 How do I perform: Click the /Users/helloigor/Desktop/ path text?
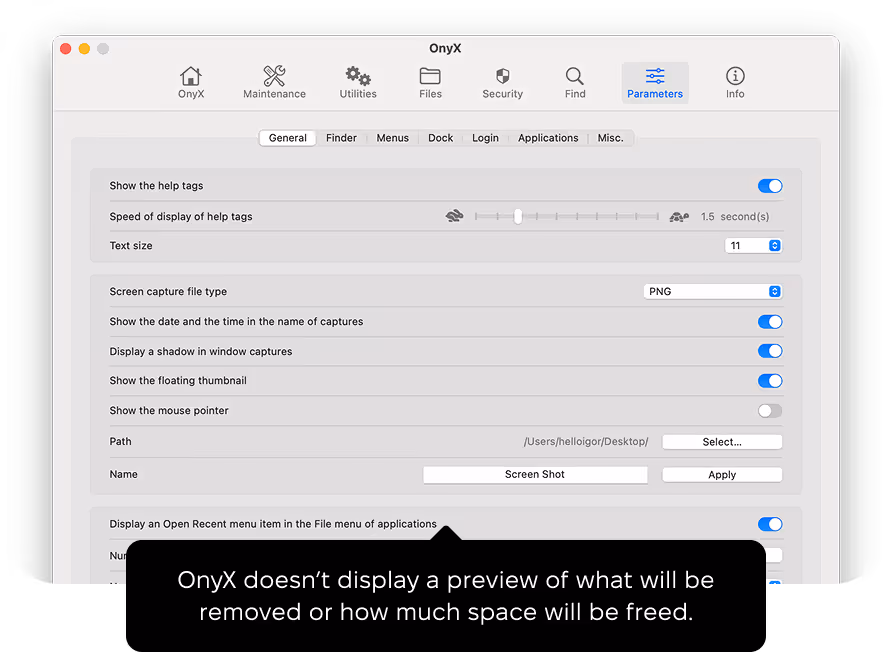(x=586, y=441)
